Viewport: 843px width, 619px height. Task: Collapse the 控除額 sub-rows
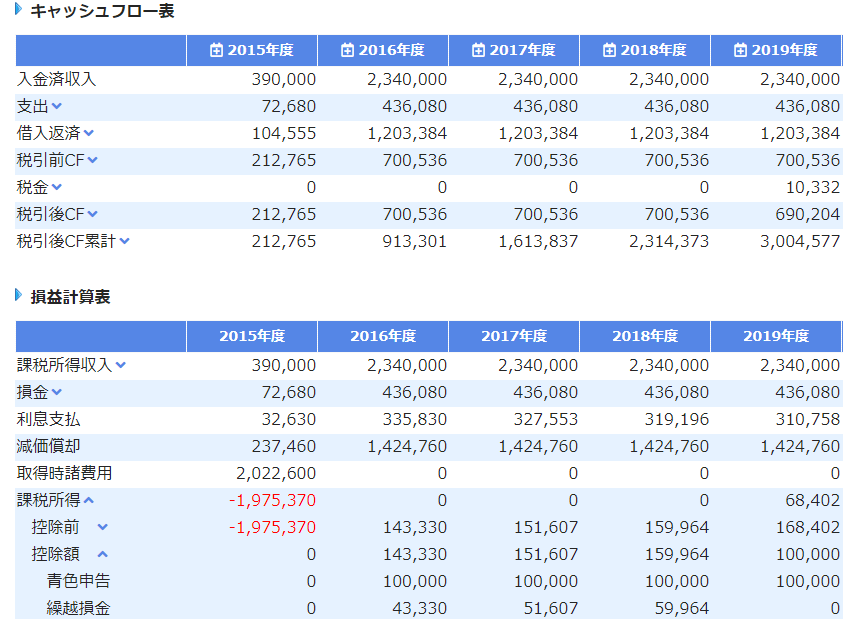(103, 554)
